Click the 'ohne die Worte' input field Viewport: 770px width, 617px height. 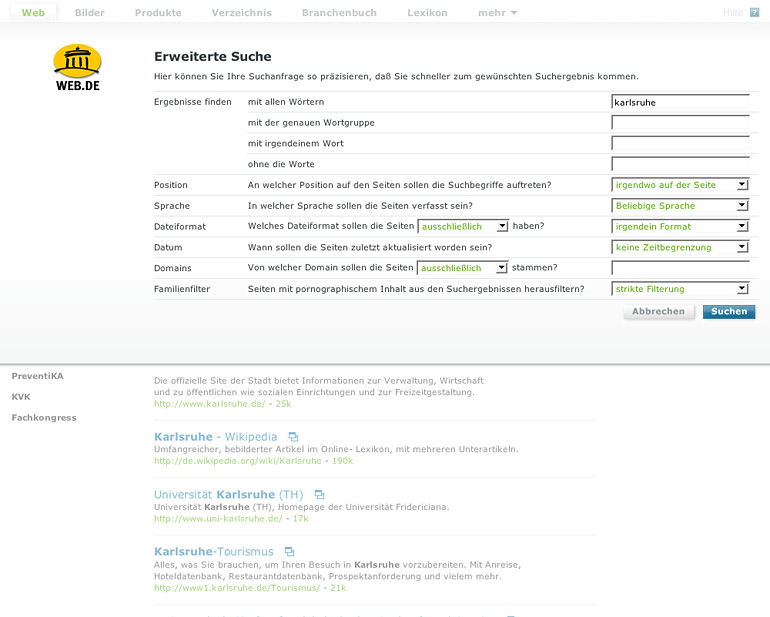[680, 164]
